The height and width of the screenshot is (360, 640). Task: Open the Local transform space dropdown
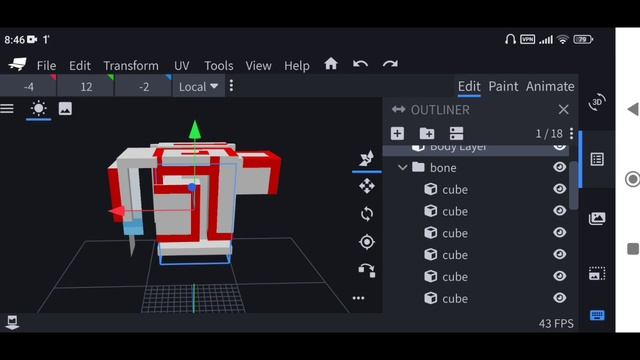[x=198, y=87]
